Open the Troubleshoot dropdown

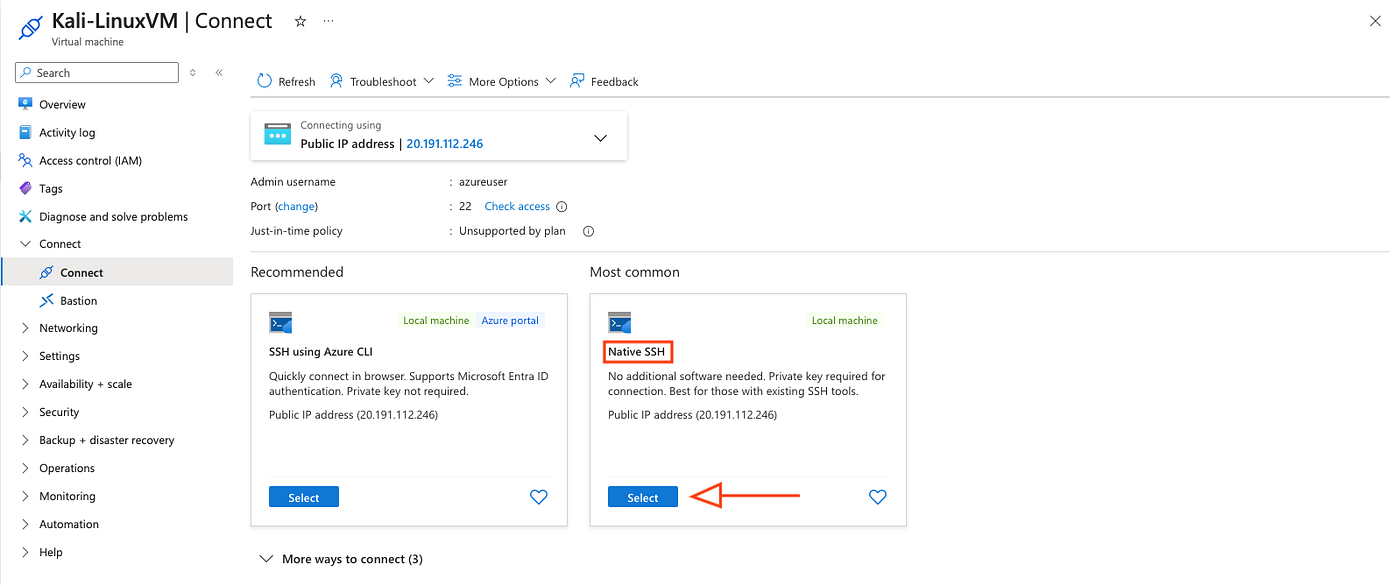(382, 81)
